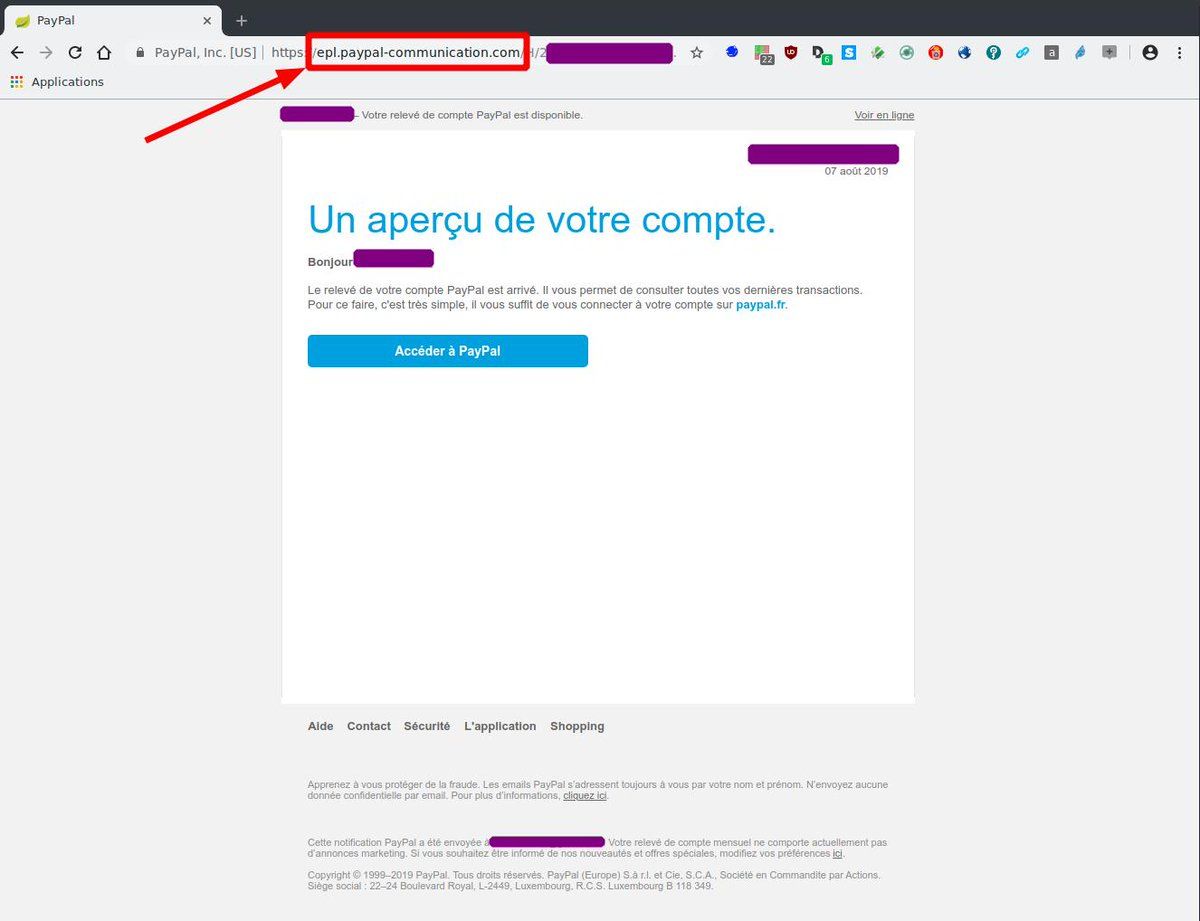The width and height of the screenshot is (1200, 921).
Task: Open the Contact footer link
Action: tap(369, 726)
